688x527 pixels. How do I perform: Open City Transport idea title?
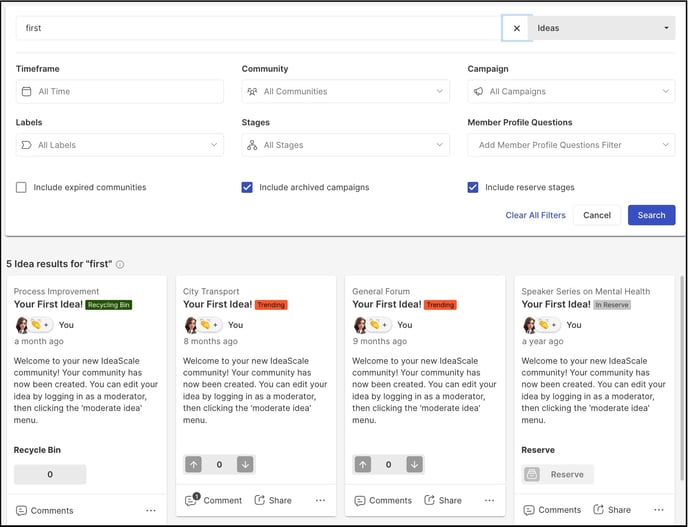(x=218, y=304)
